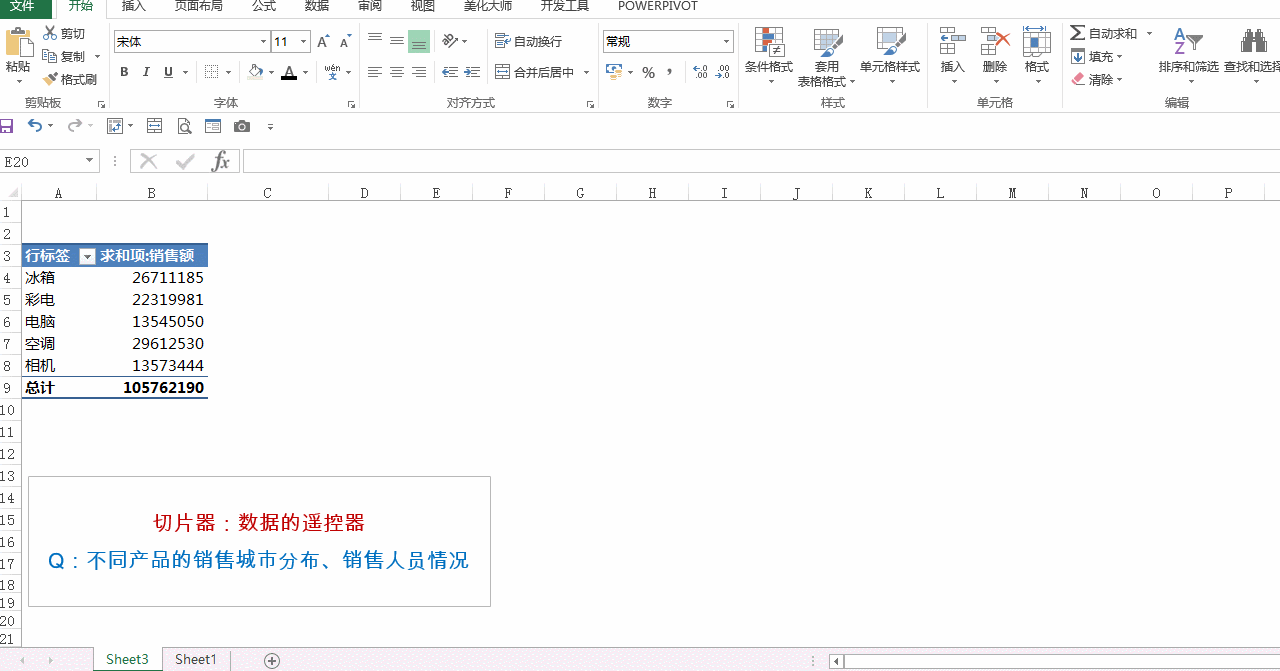Click the Cut (剪切) scissors icon
Screen dimensions: 1280x671
[50, 33]
